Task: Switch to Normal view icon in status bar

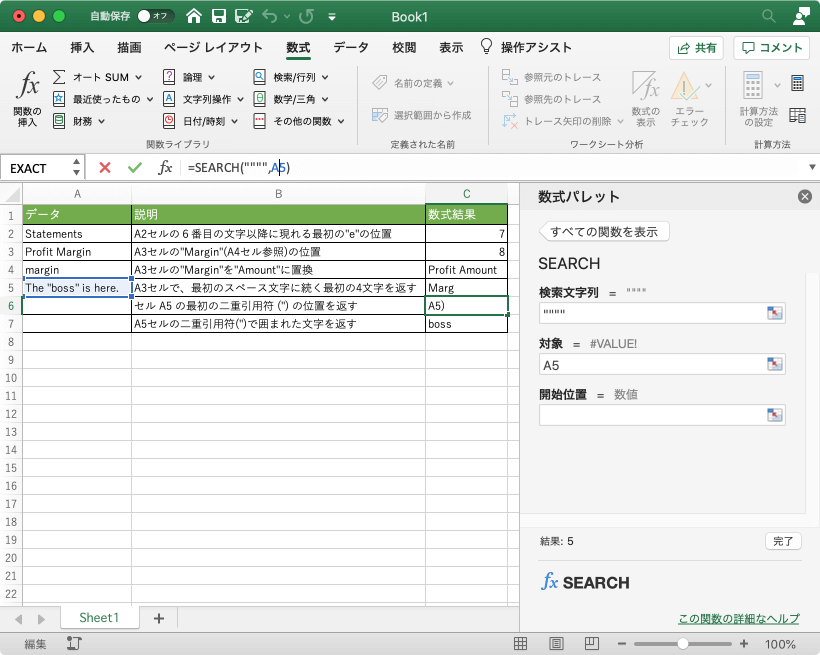Action: pyautogui.click(x=520, y=643)
